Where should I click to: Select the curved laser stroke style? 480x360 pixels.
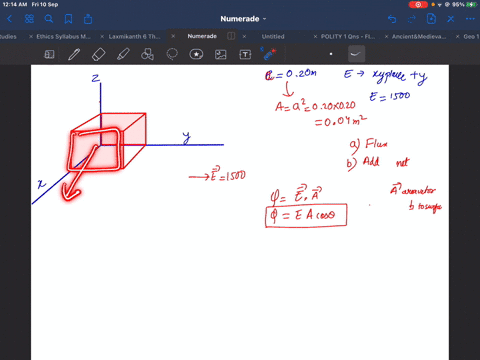click(356, 54)
